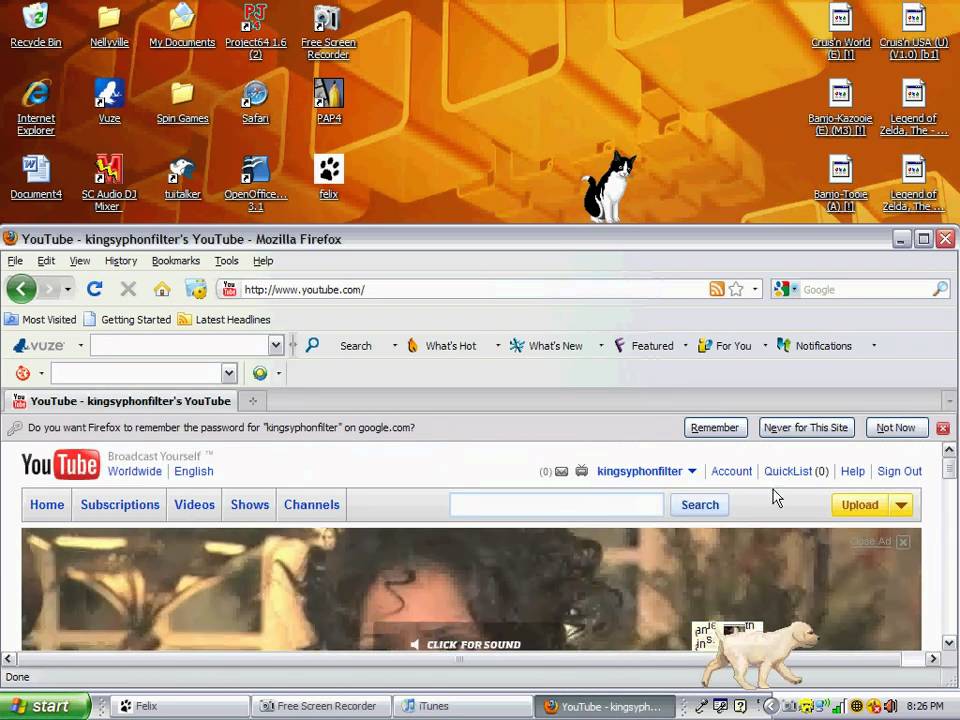Expand What's Hot dropdown arrow
Viewport: 960px width, 720px height.
(498, 345)
